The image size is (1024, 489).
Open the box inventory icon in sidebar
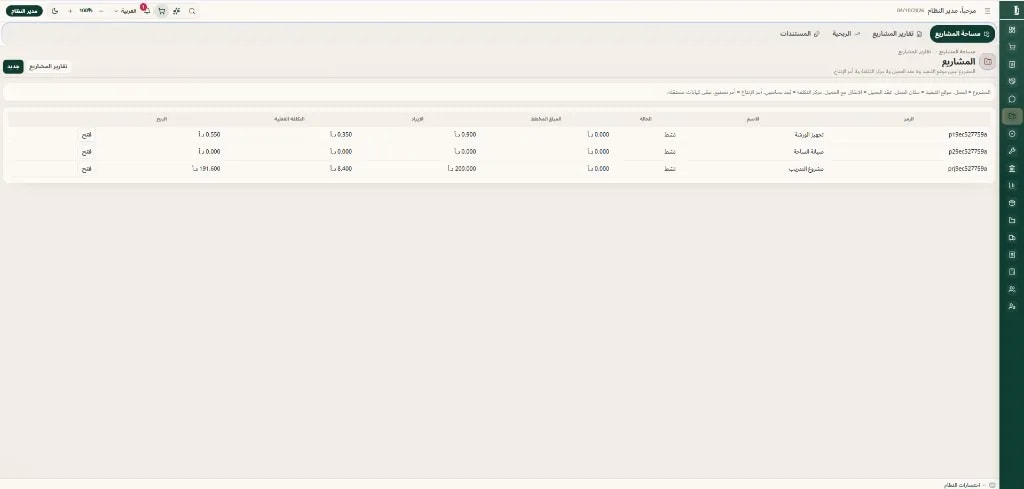(x=1012, y=202)
